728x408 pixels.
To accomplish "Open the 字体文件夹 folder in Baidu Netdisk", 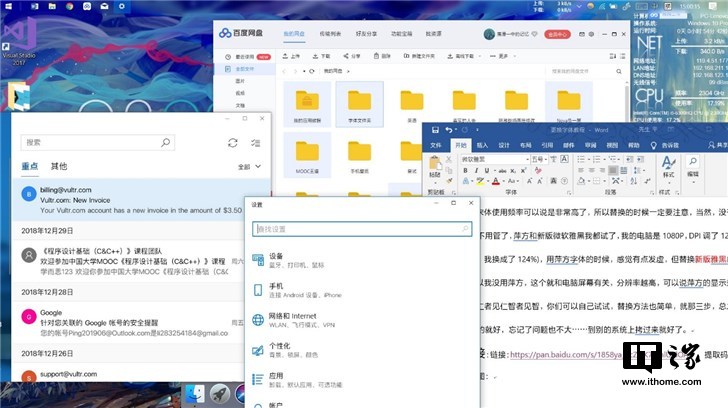I will [x=359, y=104].
